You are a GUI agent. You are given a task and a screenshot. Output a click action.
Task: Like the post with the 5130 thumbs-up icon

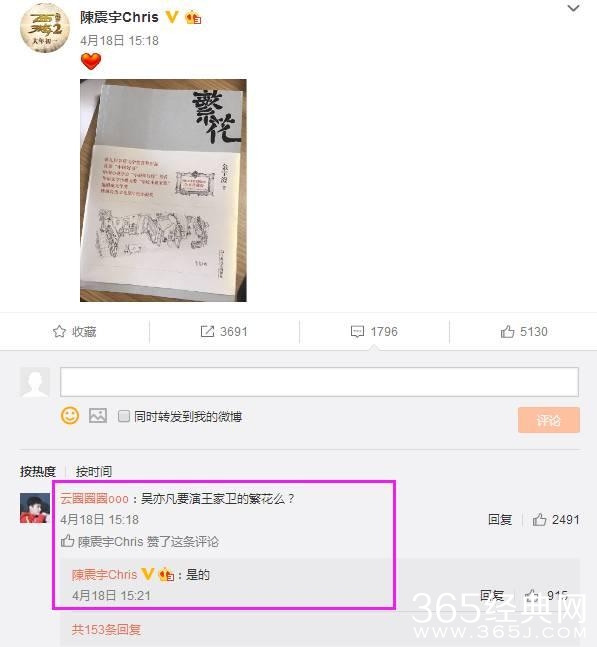coord(507,331)
